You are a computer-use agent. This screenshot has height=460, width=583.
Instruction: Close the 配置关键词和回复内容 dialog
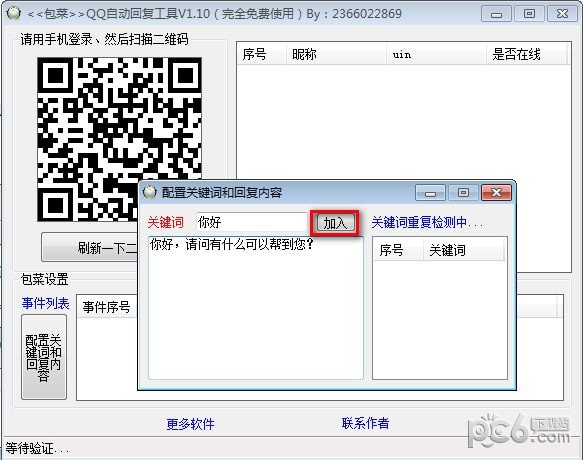(496, 193)
